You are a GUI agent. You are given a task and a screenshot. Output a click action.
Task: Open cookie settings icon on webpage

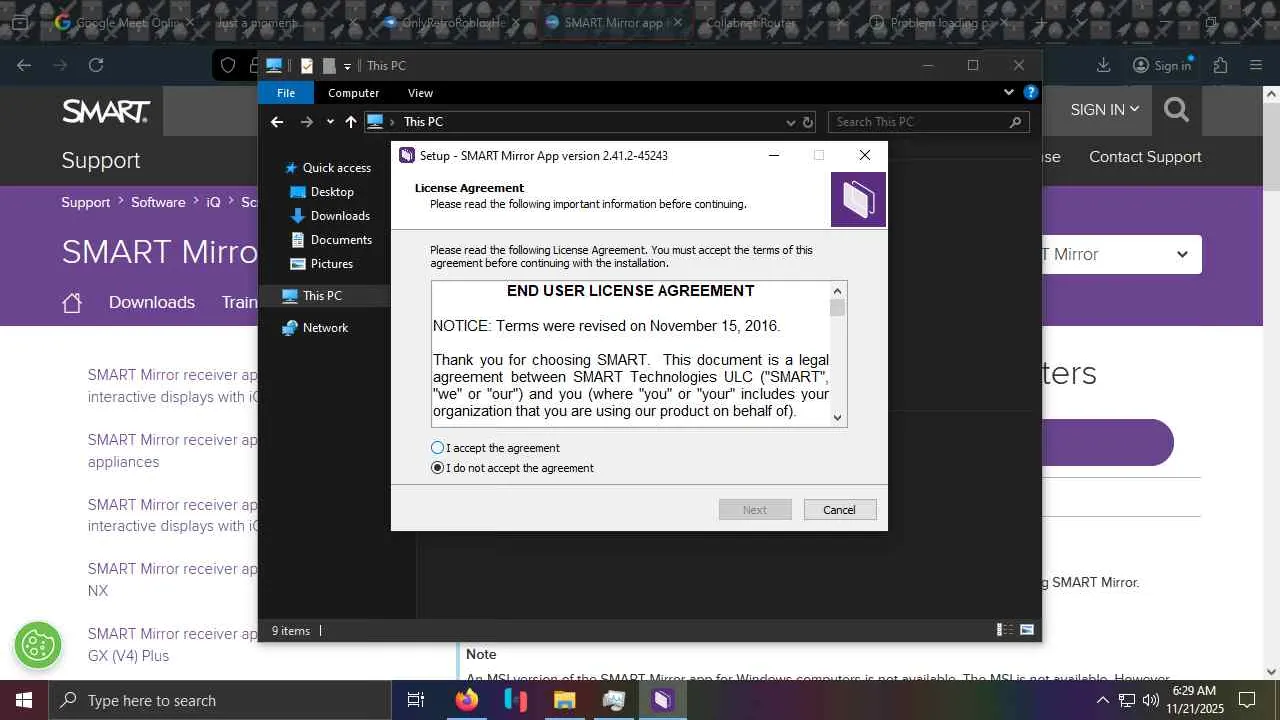[38, 646]
